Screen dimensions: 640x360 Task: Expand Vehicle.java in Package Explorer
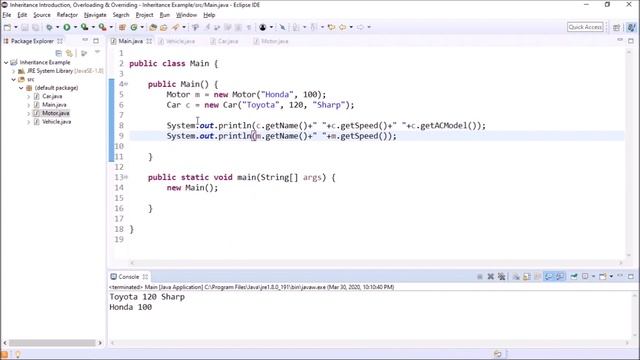[x=29, y=122]
